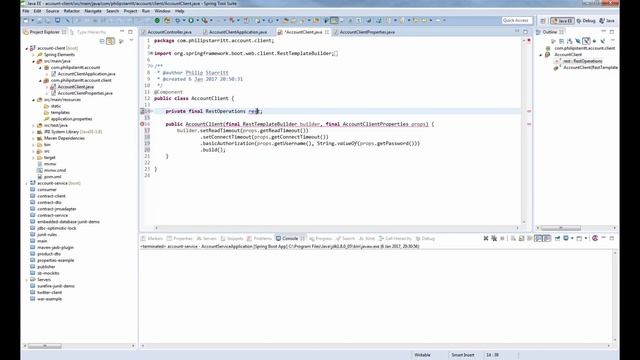The image size is (640, 360).
Task: Open the Markers view tab
Action: (x=152, y=238)
